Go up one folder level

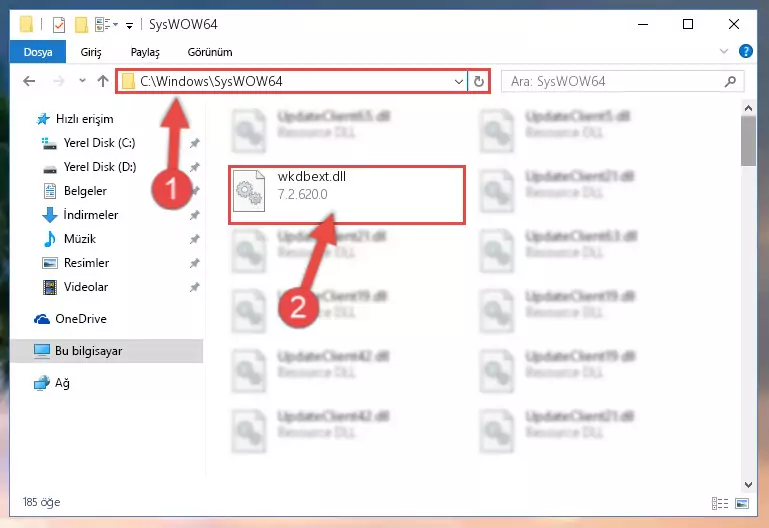point(103,81)
